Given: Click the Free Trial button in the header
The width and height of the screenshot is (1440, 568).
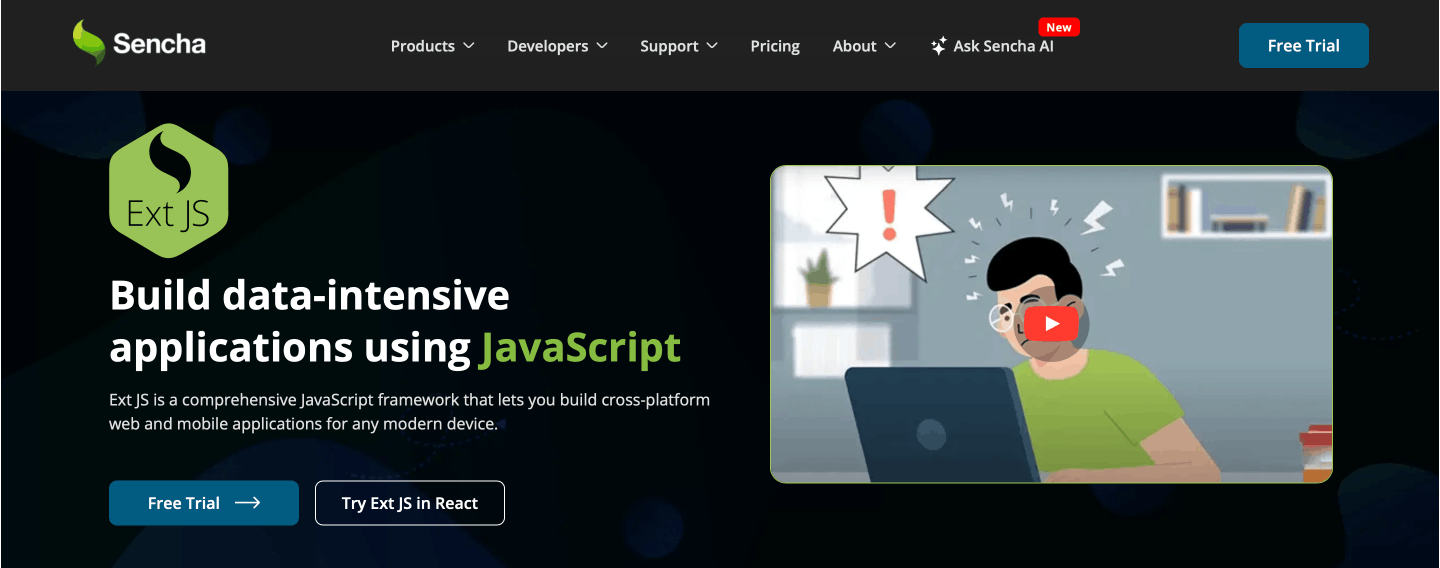Looking at the screenshot, I should point(1304,45).
